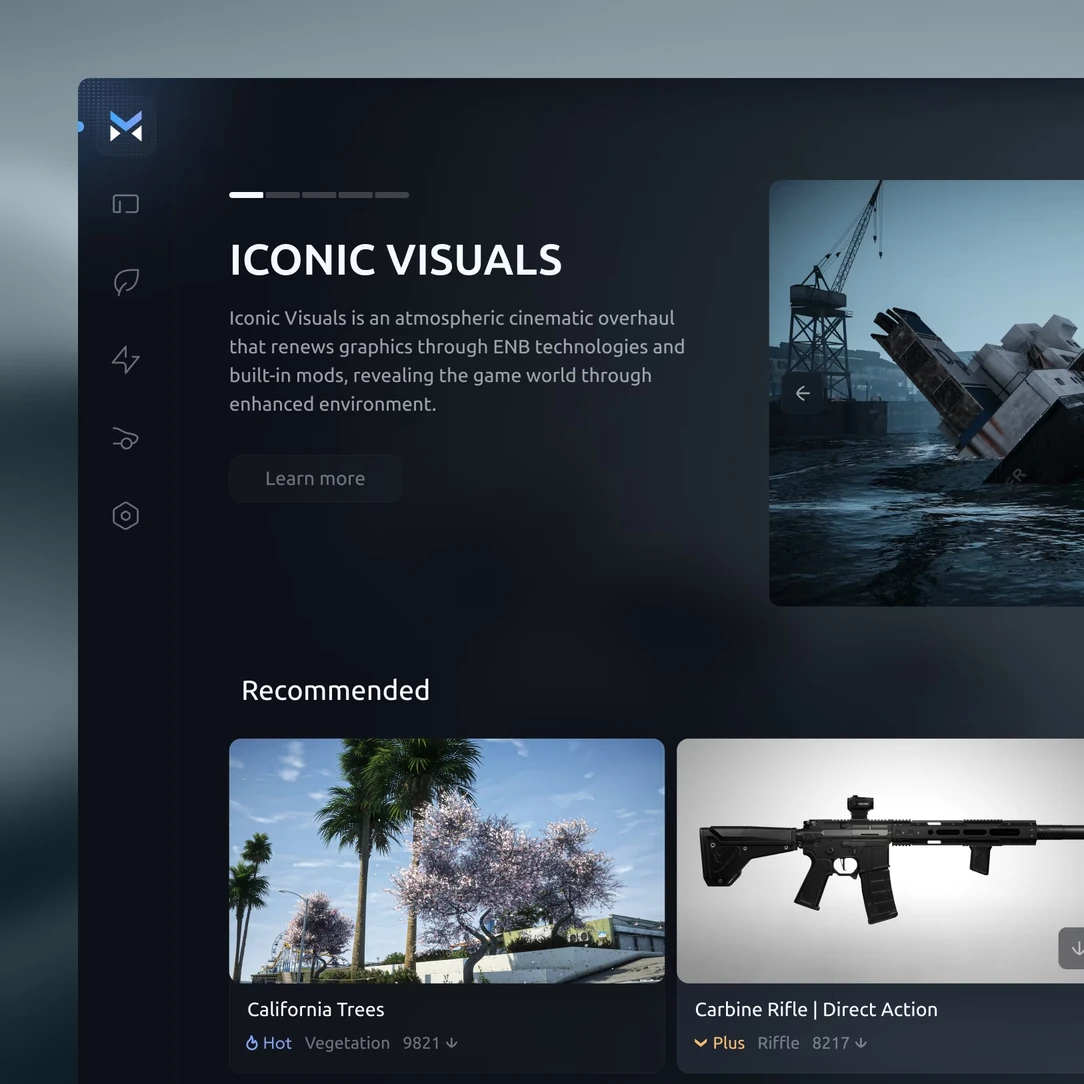Open the sunken ship screenshot
Viewport: 1084px width, 1084px height.
(926, 393)
